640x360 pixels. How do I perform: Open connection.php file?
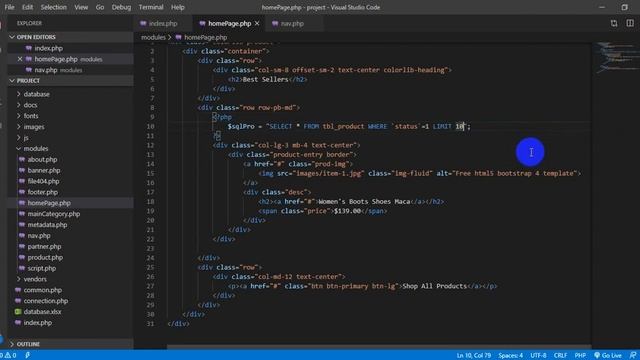coord(45,301)
